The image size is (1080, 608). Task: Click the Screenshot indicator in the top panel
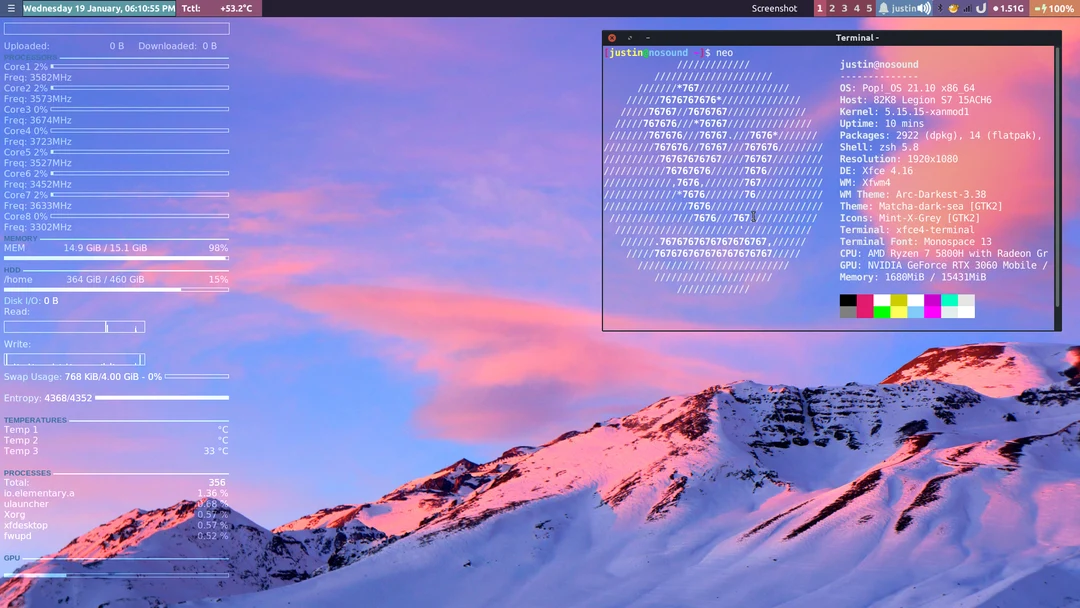pyautogui.click(x=775, y=8)
